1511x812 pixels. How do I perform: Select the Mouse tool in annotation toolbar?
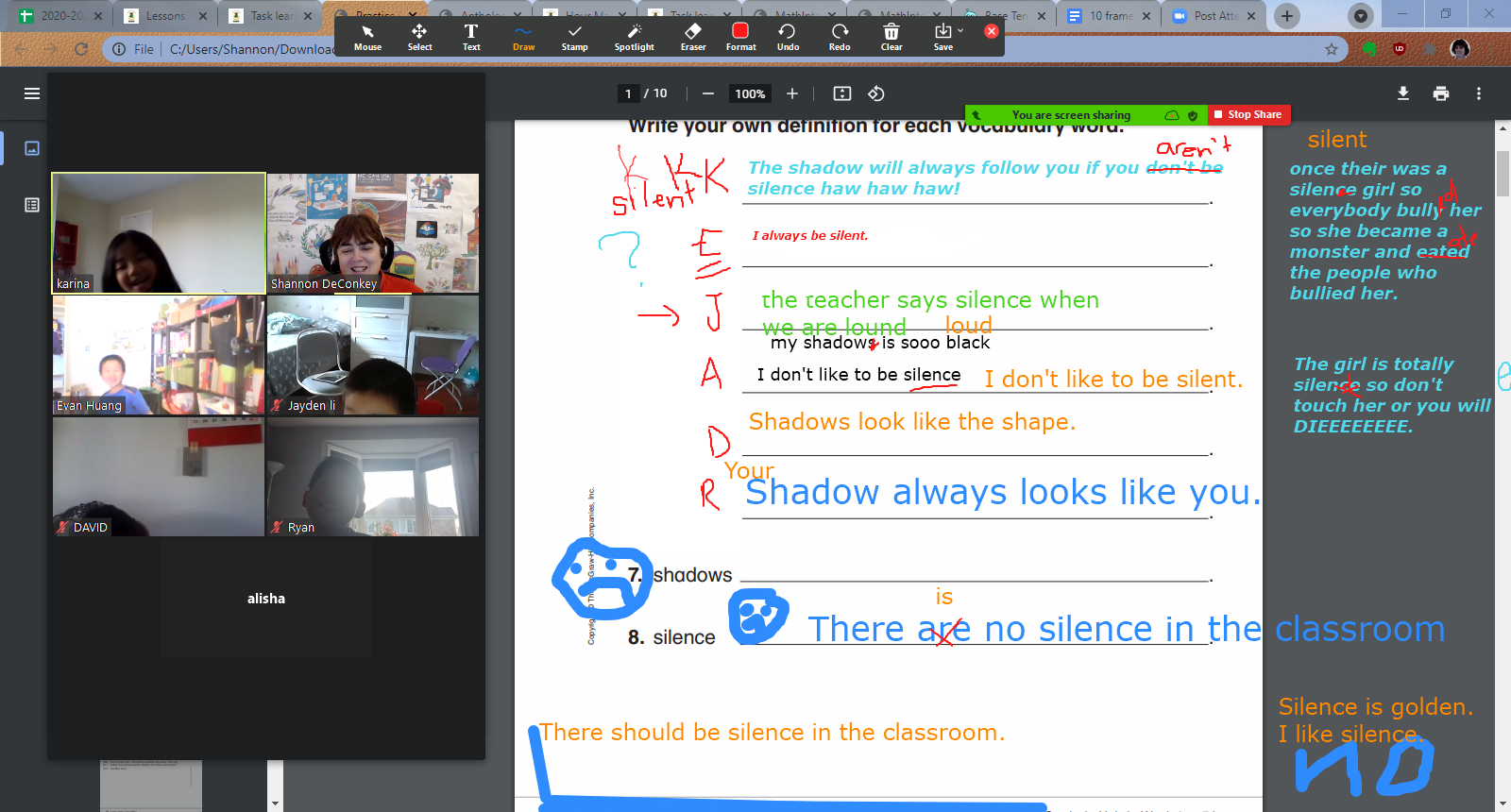(x=367, y=38)
